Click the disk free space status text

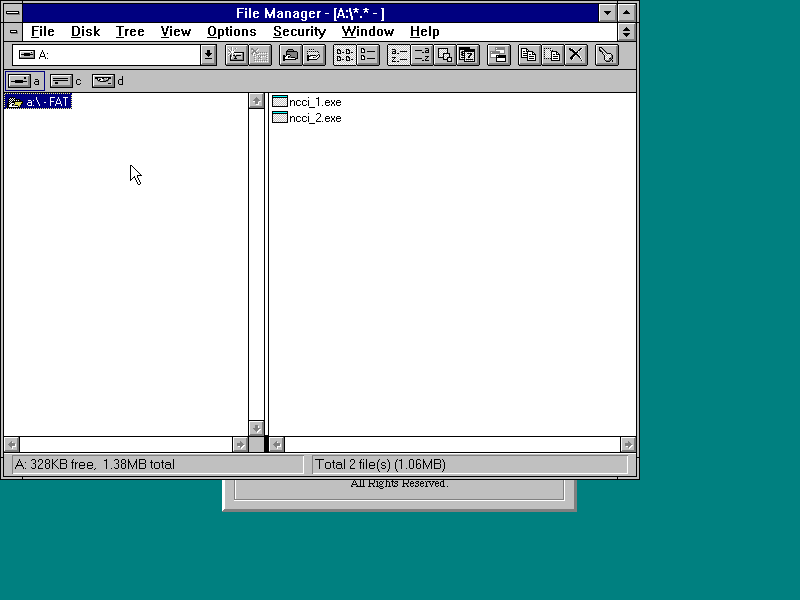coord(94,464)
